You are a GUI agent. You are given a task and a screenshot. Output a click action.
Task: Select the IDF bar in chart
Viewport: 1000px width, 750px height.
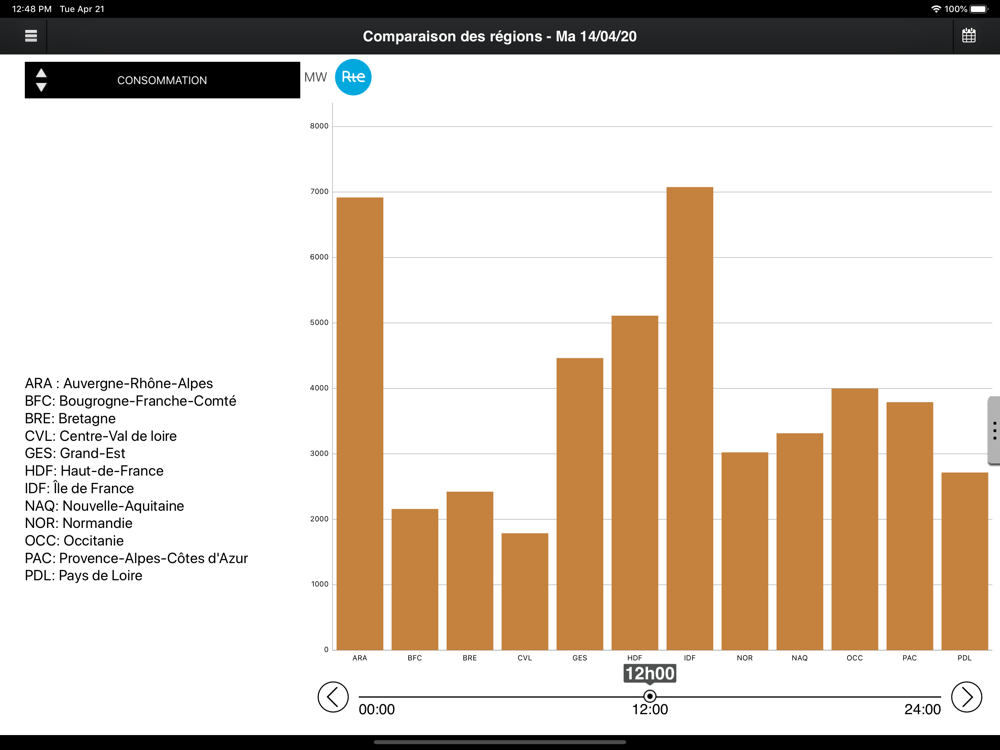(x=689, y=418)
